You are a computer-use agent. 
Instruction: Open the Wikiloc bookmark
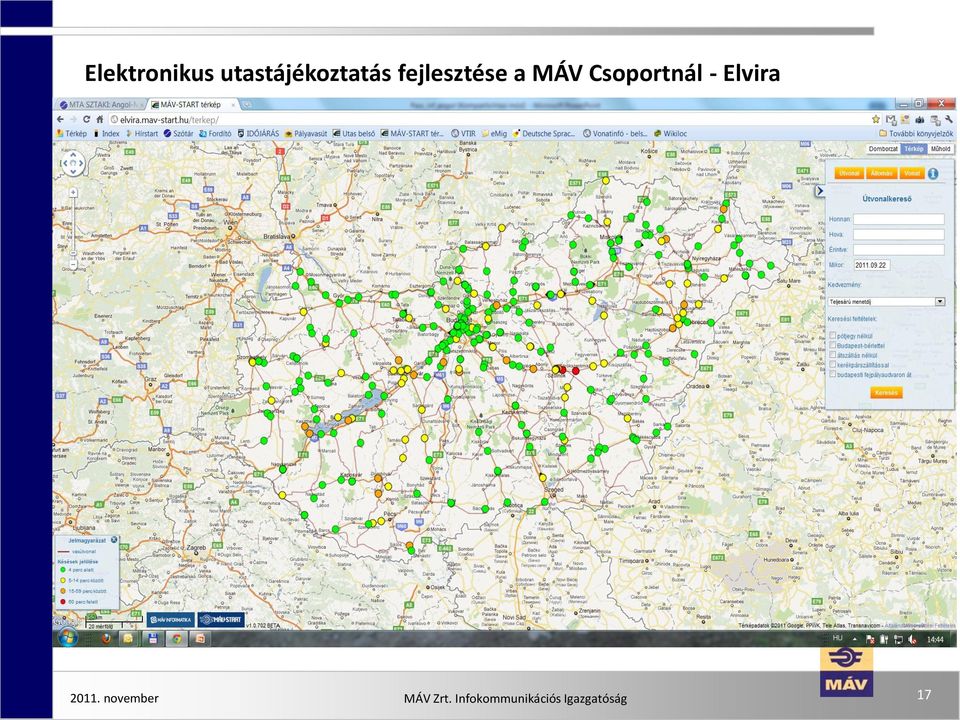tap(670, 133)
